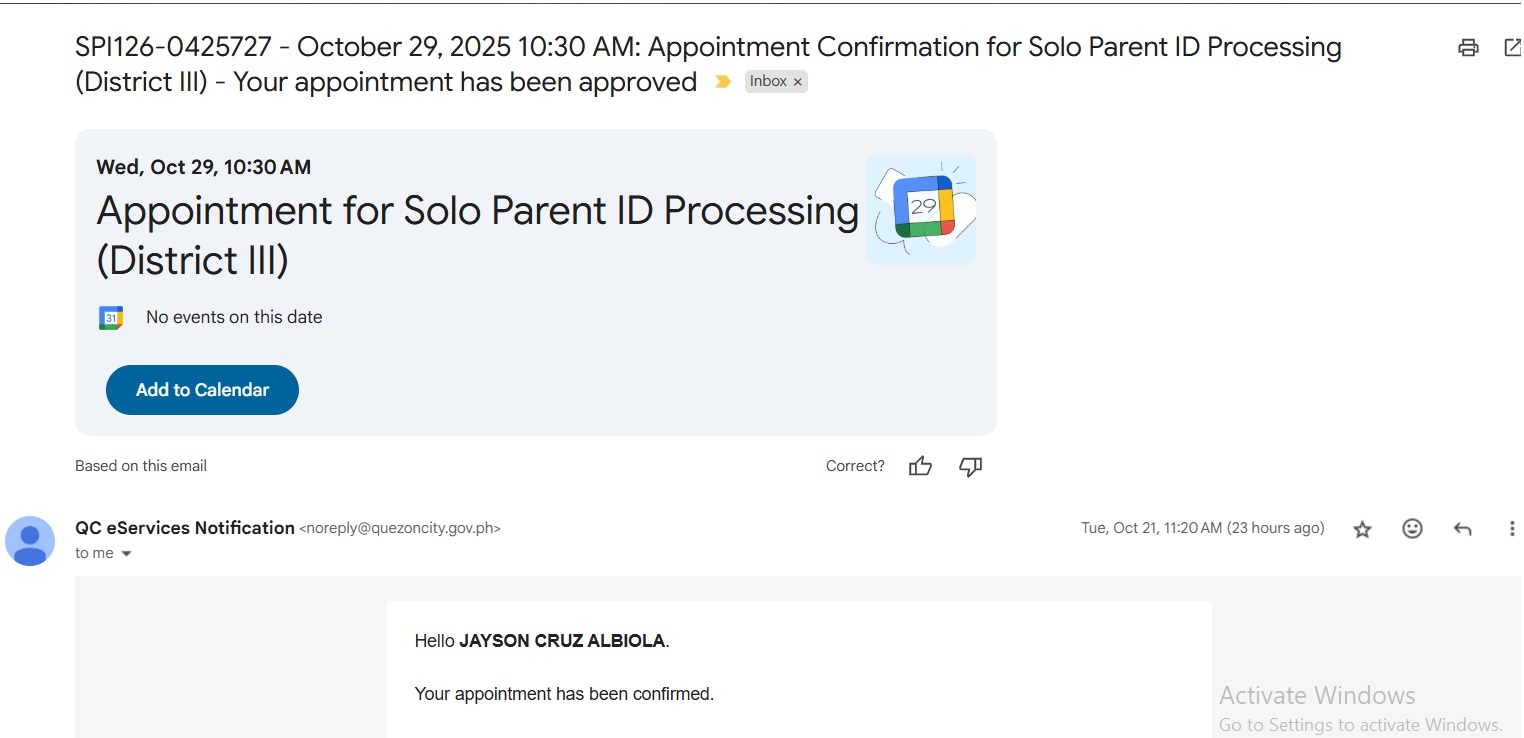Click the sender's profile avatar
The width and height of the screenshot is (1524, 738).
click(30, 541)
